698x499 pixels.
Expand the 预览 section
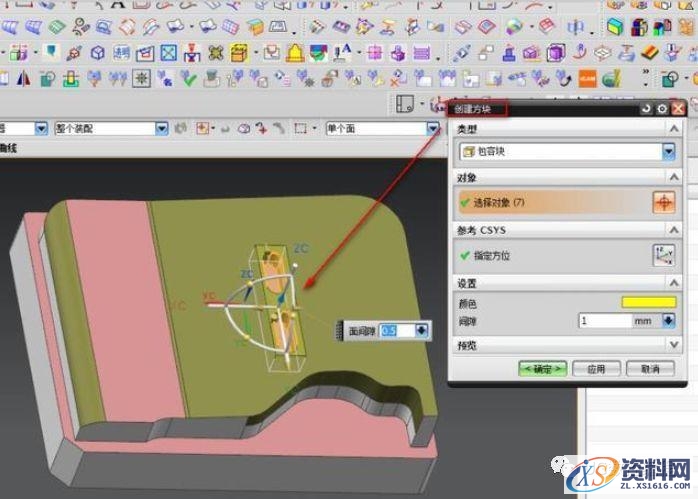pos(675,345)
